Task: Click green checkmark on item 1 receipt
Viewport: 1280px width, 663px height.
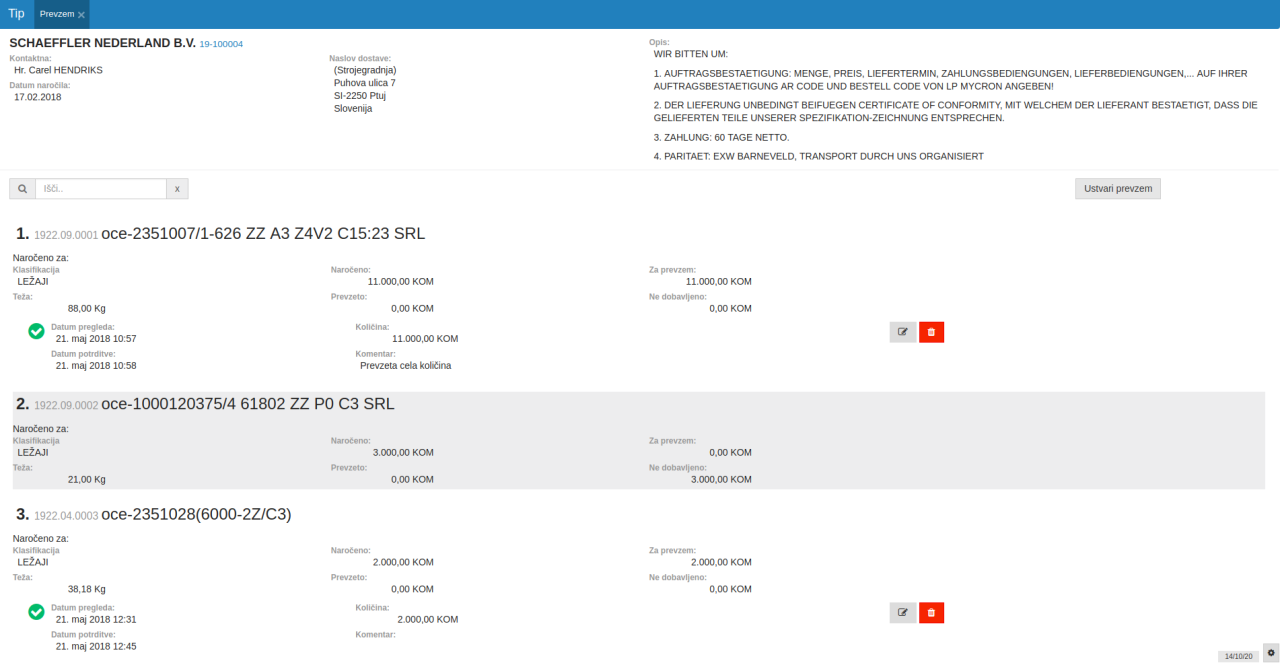Action: 36,331
